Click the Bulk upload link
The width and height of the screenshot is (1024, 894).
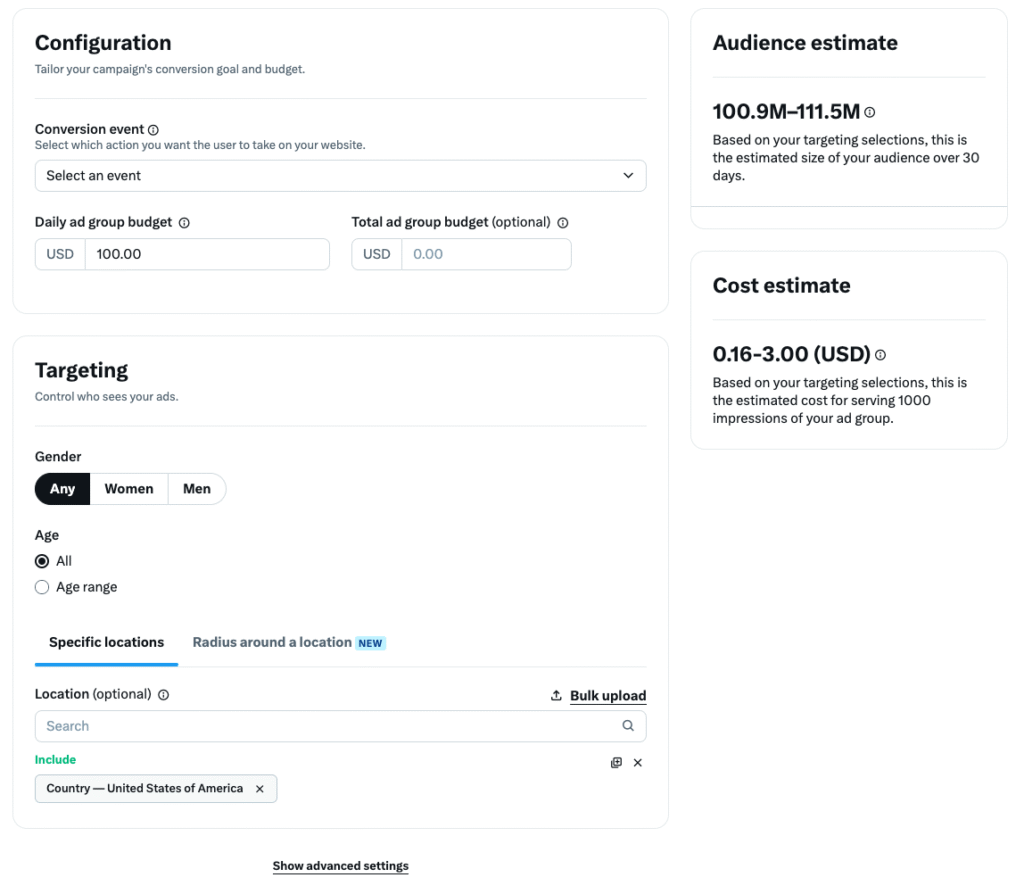coord(607,696)
